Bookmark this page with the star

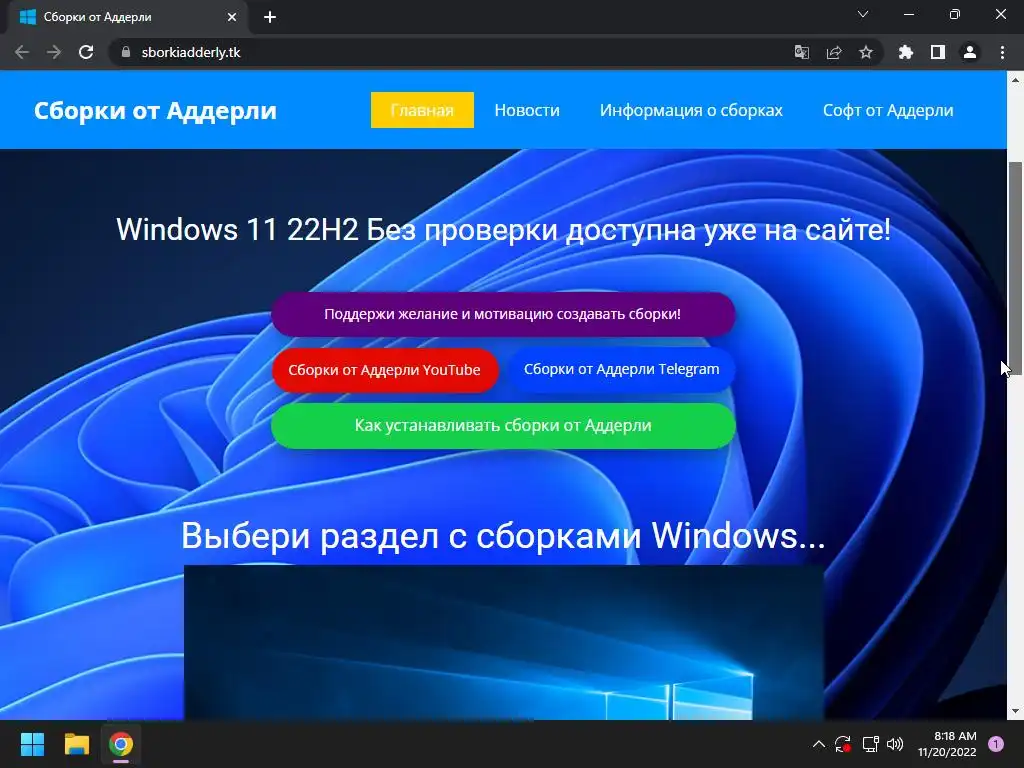866,52
